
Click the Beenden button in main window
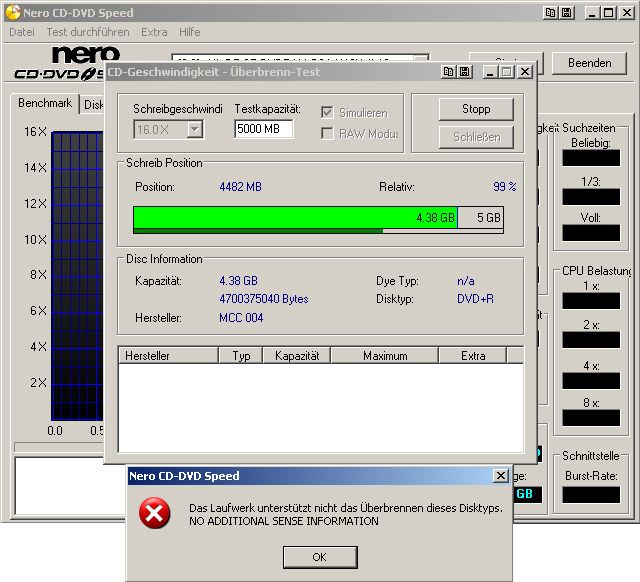tap(589, 63)
